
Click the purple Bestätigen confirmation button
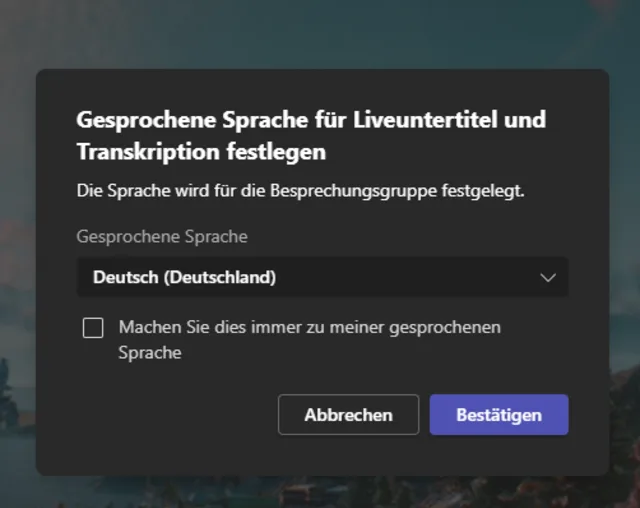498,414
